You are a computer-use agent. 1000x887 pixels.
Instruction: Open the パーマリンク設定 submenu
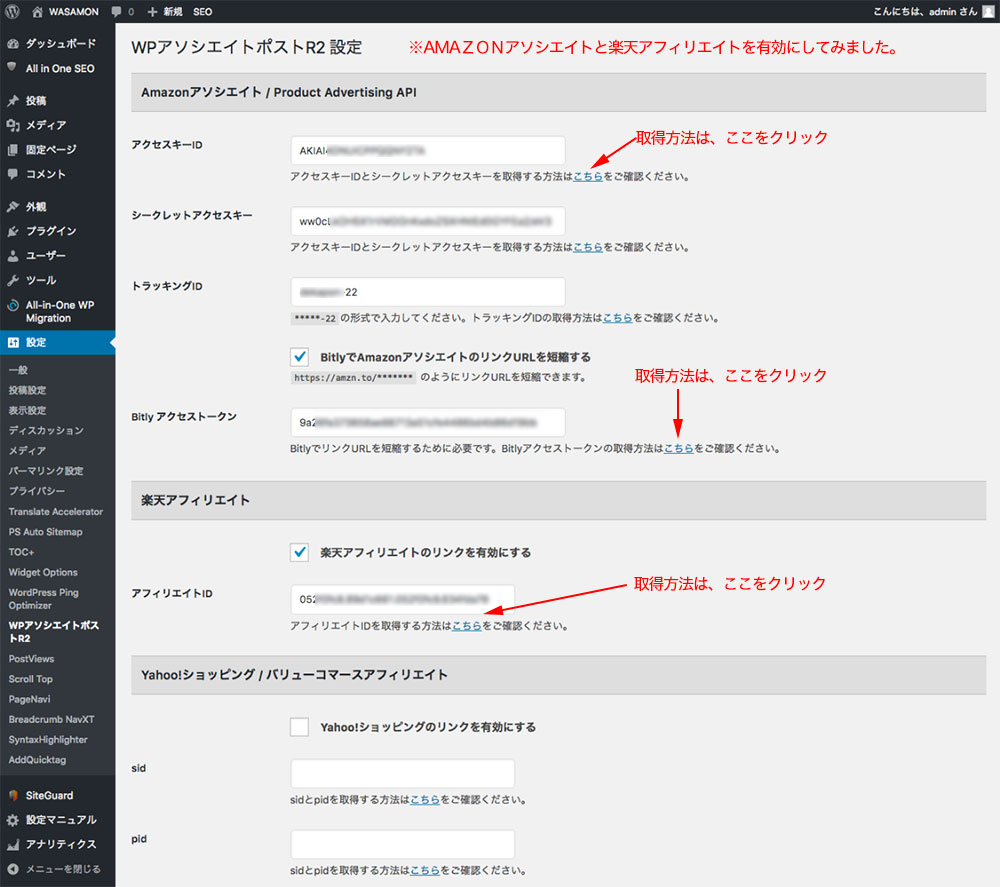tap(46, 471)
